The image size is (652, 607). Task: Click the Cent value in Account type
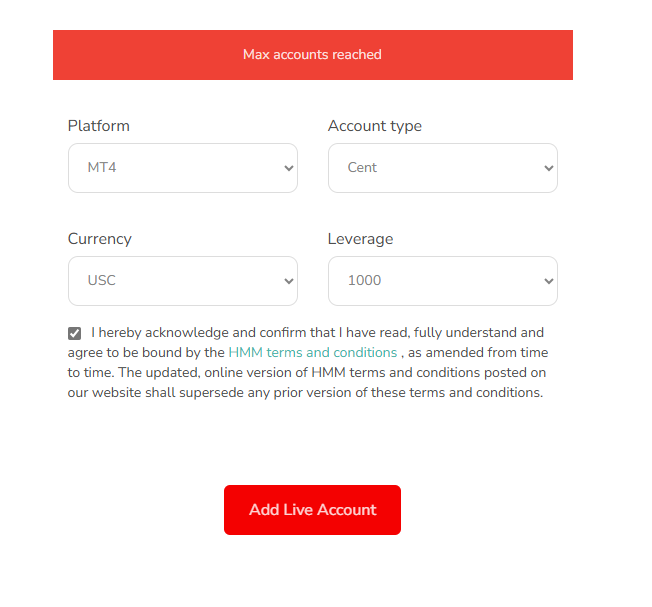click(362, 168)
